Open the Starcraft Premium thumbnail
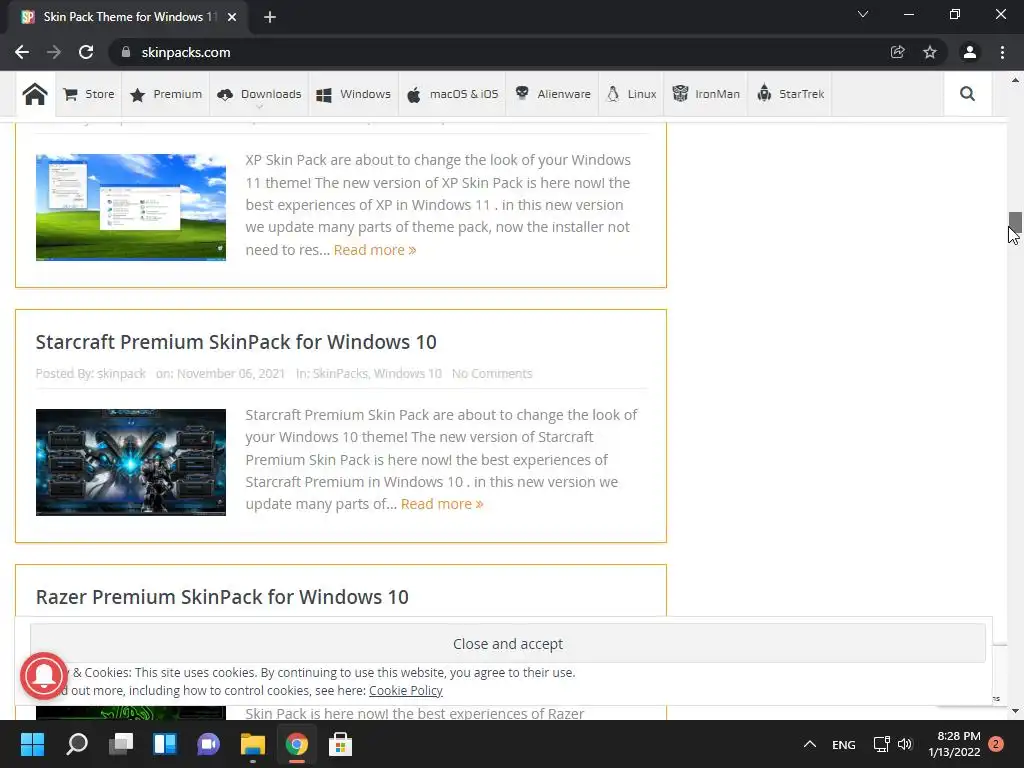 pos(131,462)
